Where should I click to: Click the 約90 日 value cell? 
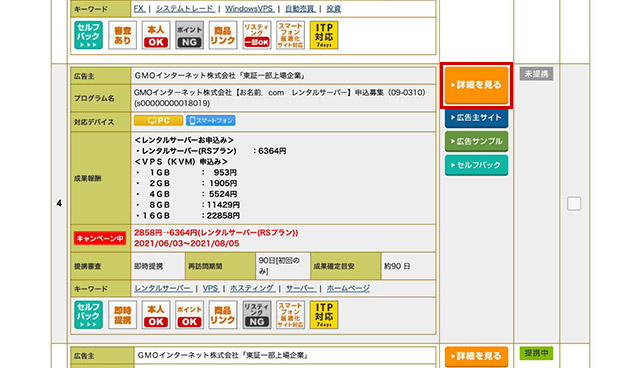point(408,266)
